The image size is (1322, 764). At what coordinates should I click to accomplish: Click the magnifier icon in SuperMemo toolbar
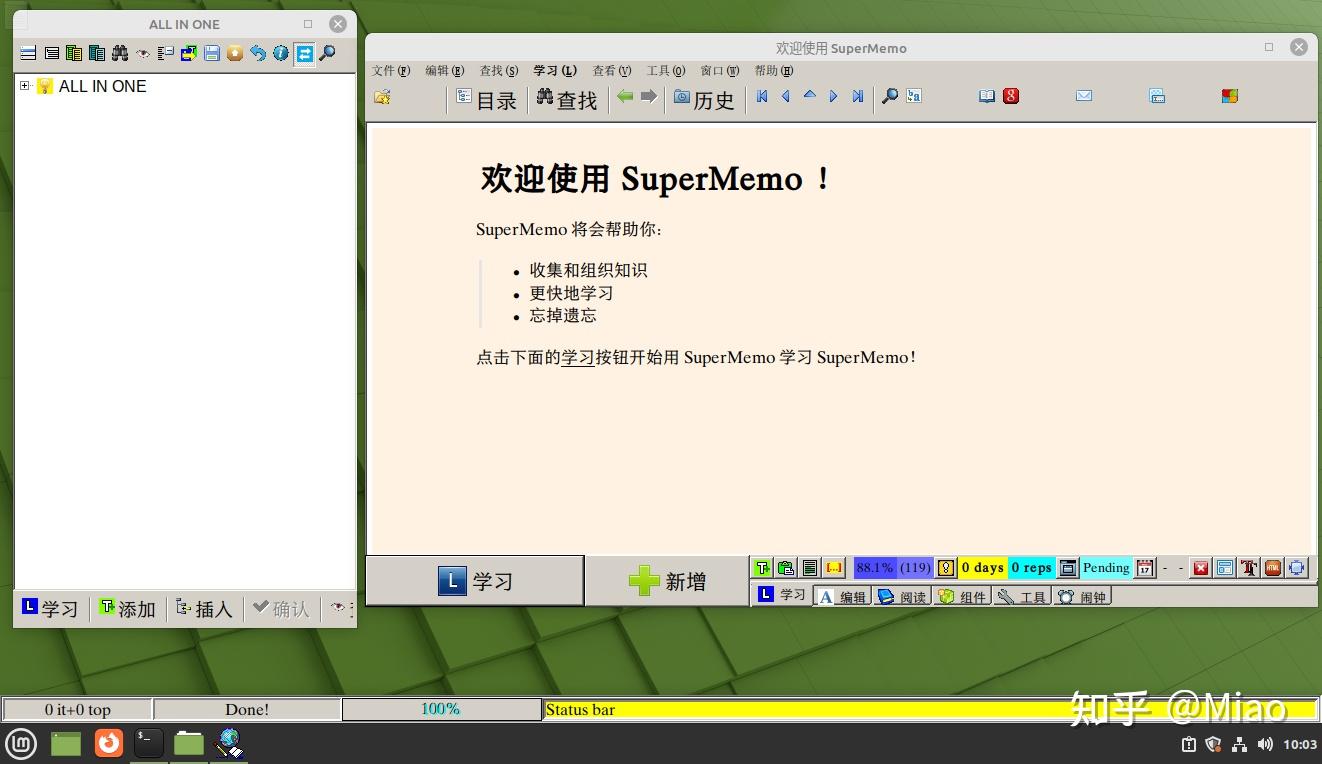pyautogui.click(x=890, y=97)
